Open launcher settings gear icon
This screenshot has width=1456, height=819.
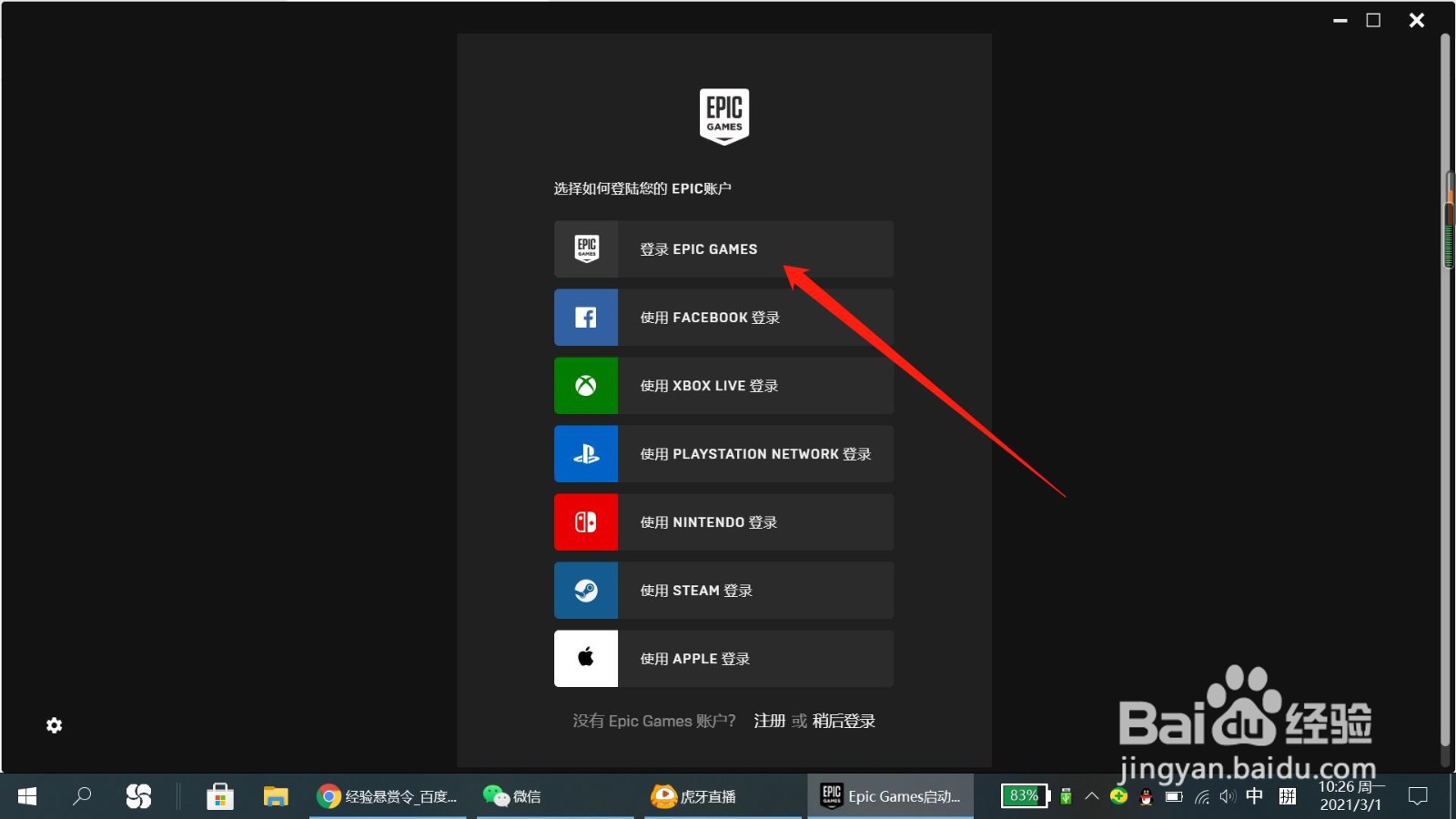click(x=55, y=725)
